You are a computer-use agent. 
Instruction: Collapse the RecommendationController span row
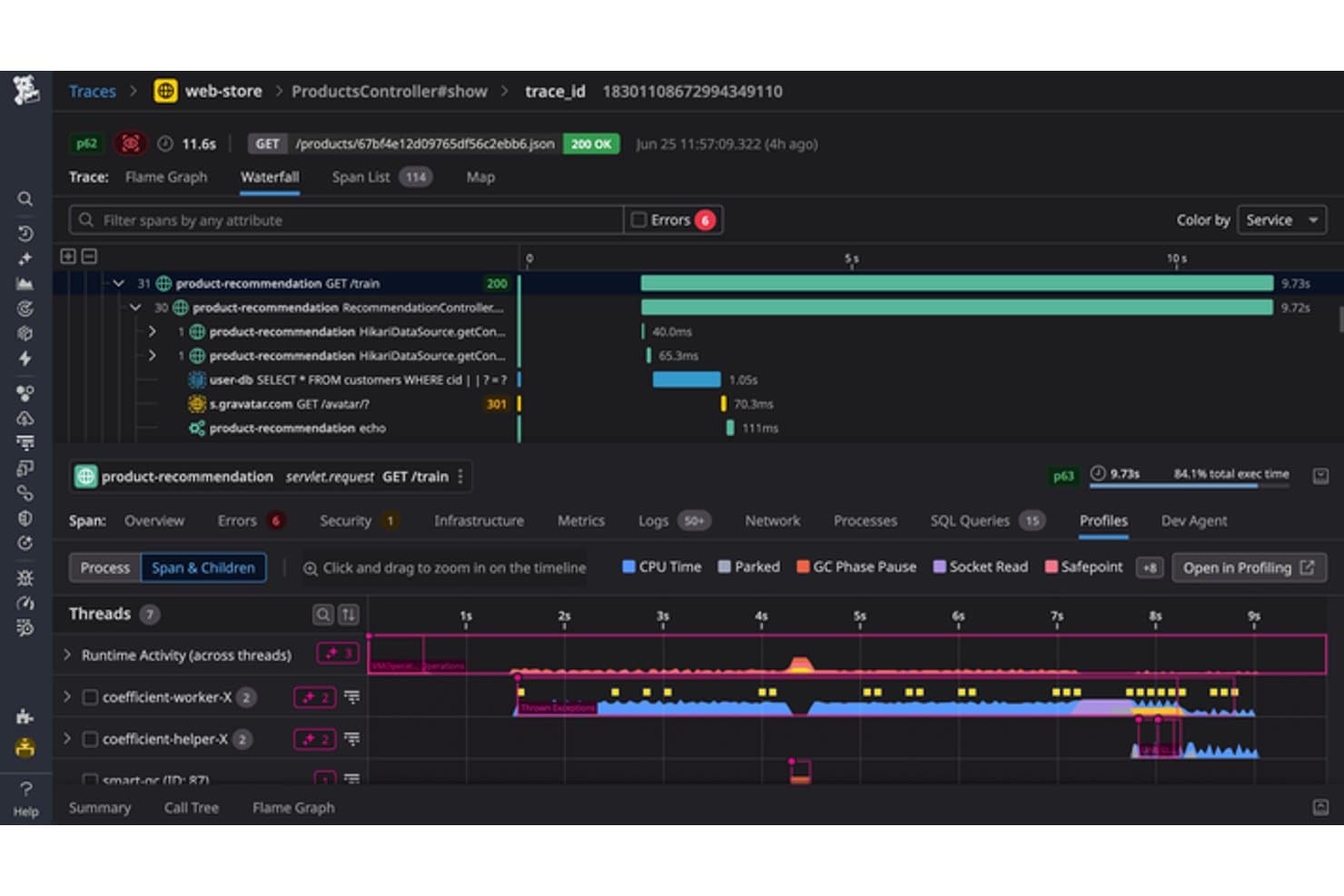(135, 308)
